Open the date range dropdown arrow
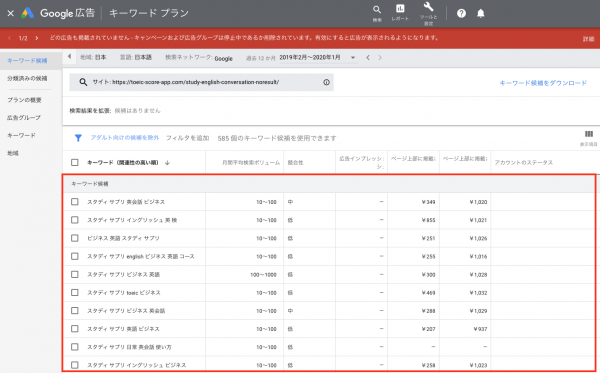Screen dimensions: 600x373 pyautogui.click(x=353, y=58)
